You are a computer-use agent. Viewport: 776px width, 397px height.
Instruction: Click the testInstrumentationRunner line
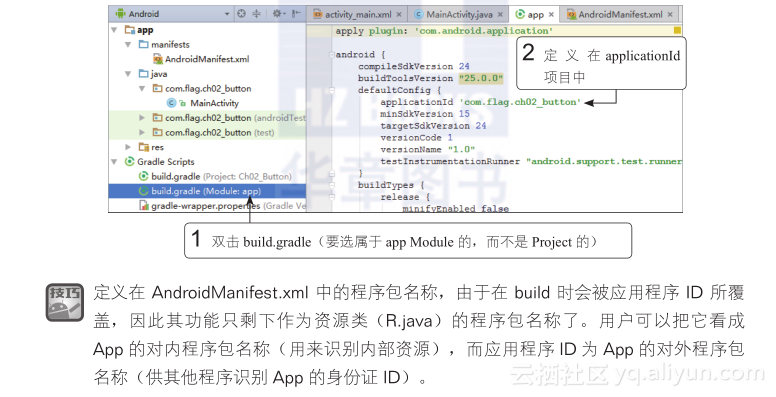point(531,161)
